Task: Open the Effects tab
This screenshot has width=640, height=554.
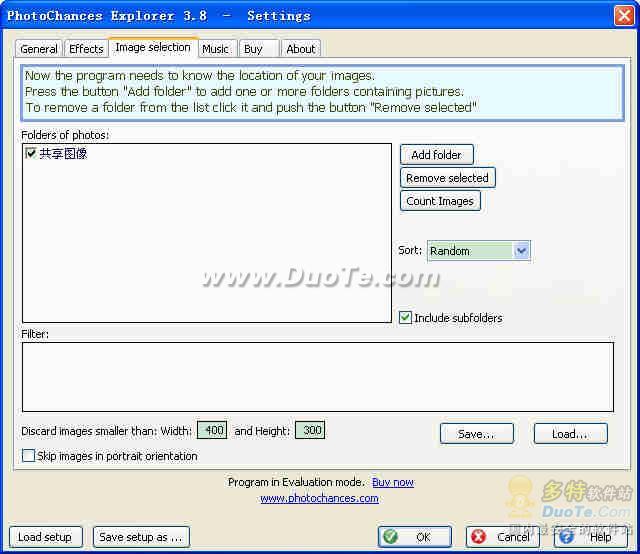Action: point(86,49)
